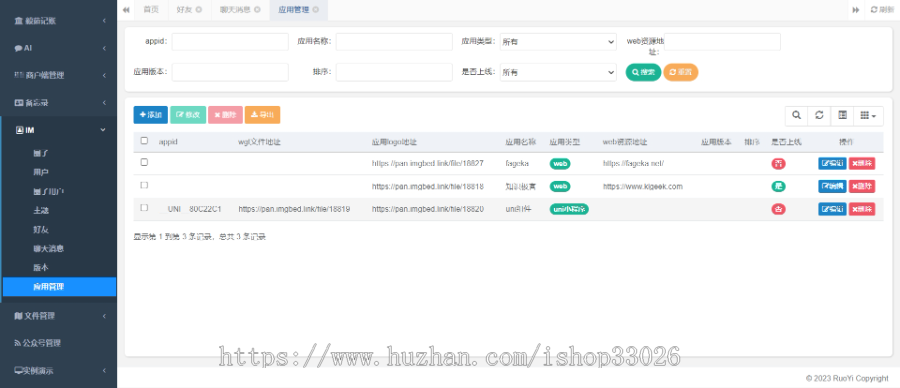Toggle the select-all checkbox in table header

(144, 141)
